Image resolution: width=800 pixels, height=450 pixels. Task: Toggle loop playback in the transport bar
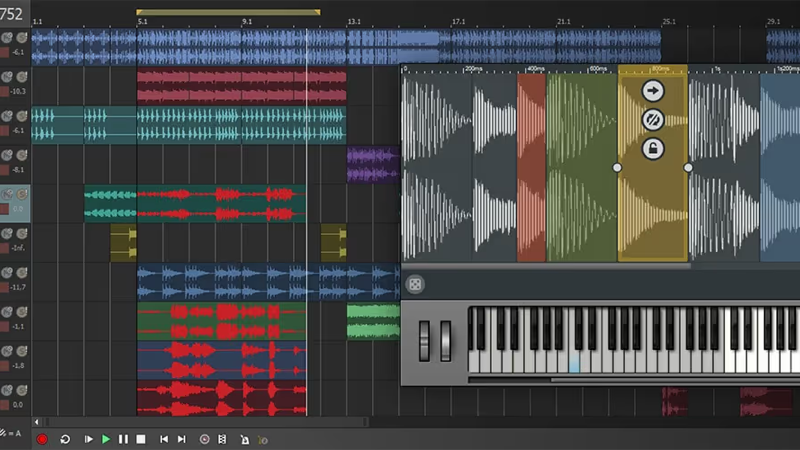pos(65,439)
